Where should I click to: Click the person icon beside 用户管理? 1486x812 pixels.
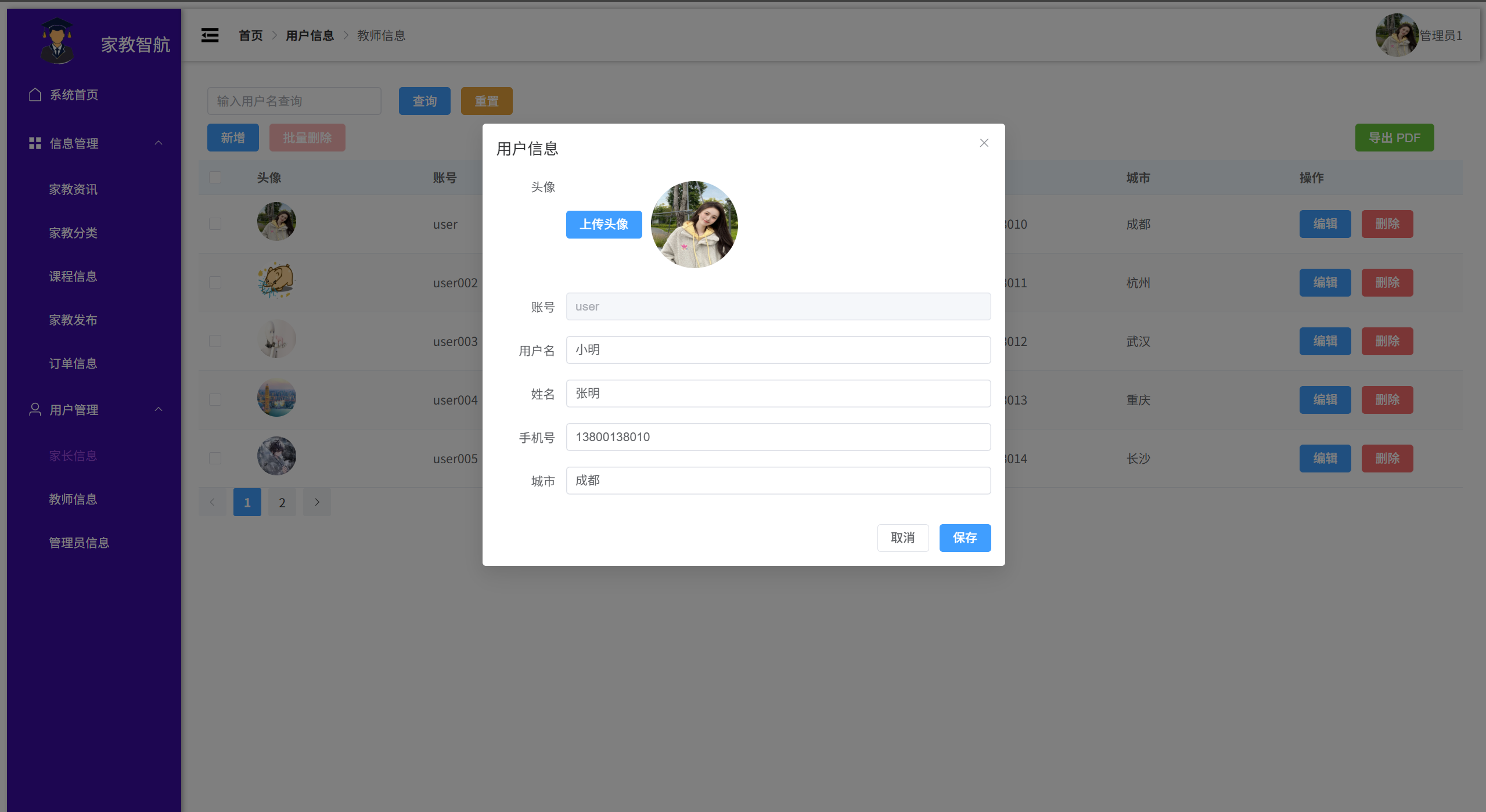tap(35, 410)
